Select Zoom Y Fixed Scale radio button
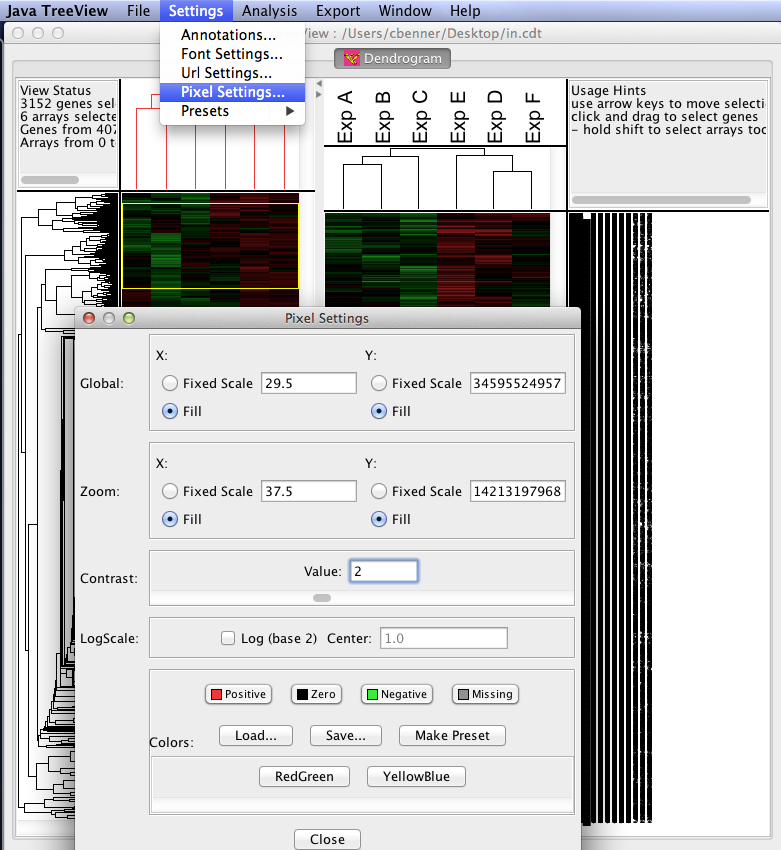 click(379, 491)
